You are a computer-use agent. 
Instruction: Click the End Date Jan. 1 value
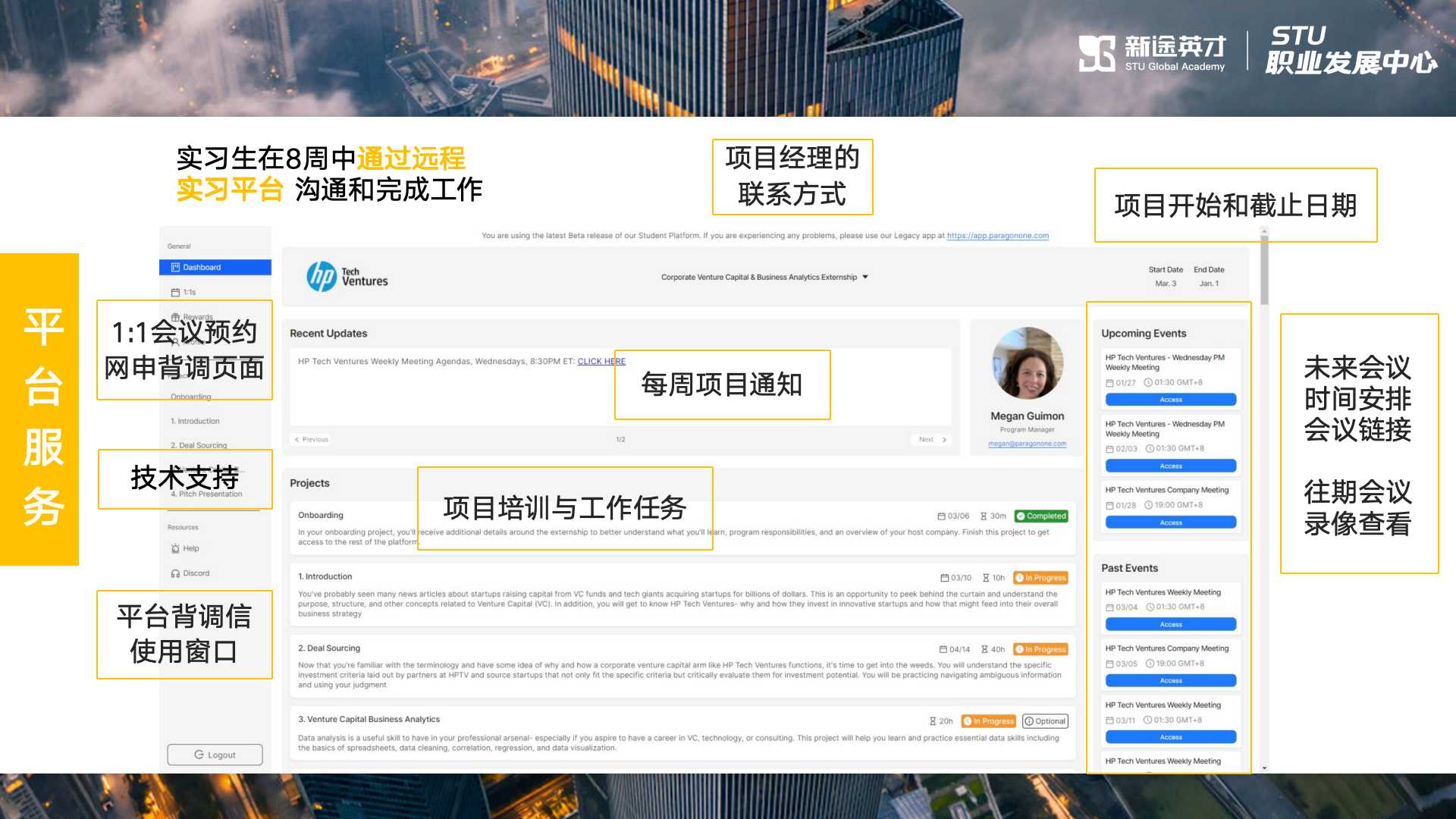(1209, 284)
